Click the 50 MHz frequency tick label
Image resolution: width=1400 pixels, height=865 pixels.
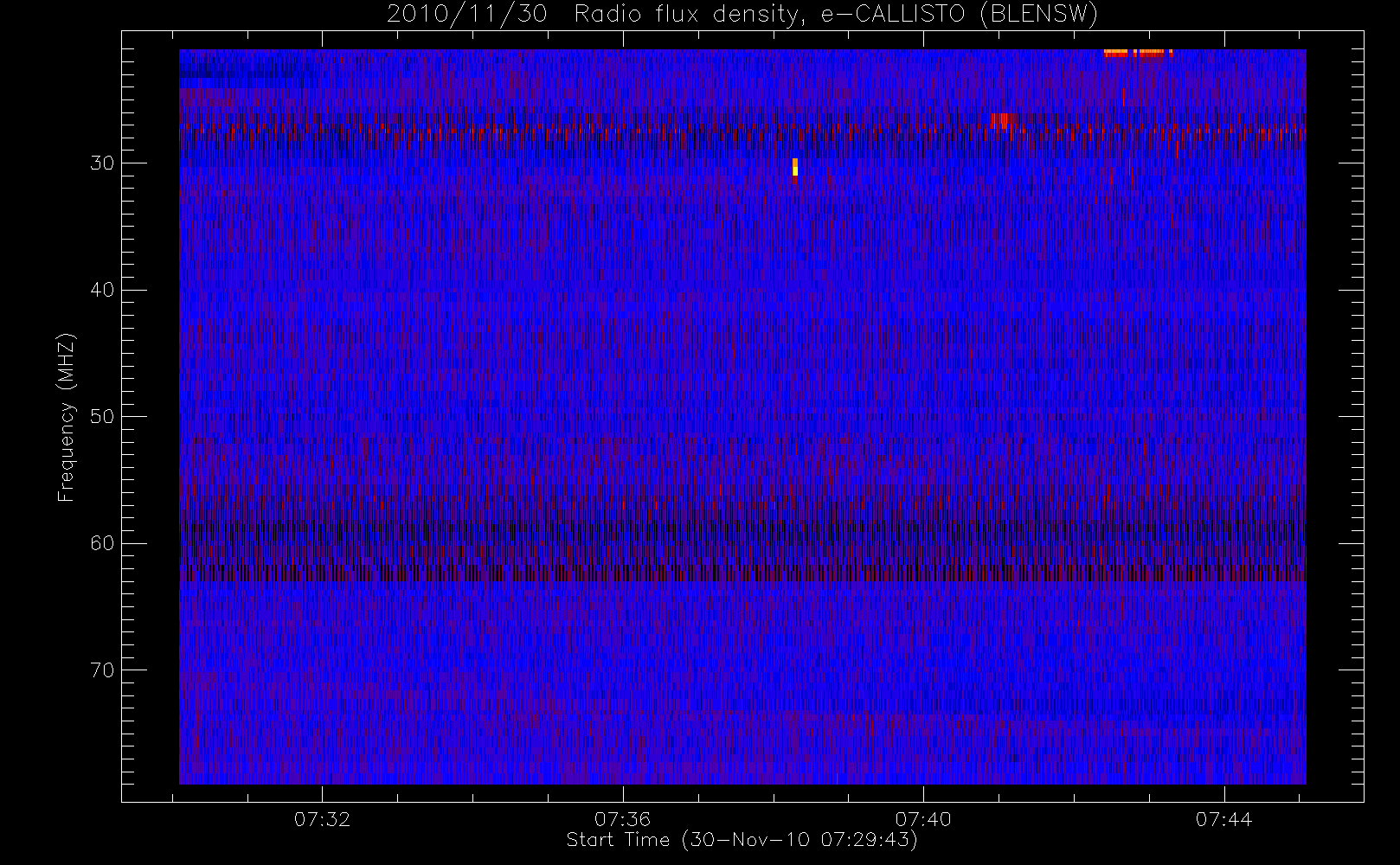tap(102, 416)
